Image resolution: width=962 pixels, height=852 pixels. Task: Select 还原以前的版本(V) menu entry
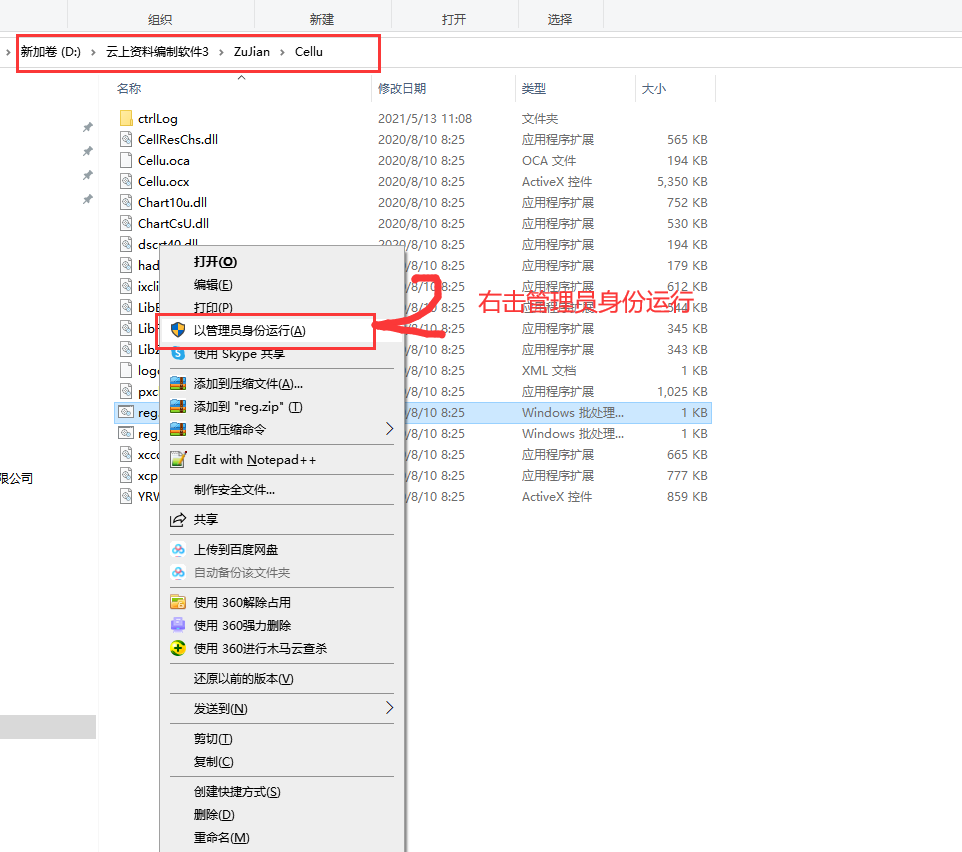click(244, 679)
